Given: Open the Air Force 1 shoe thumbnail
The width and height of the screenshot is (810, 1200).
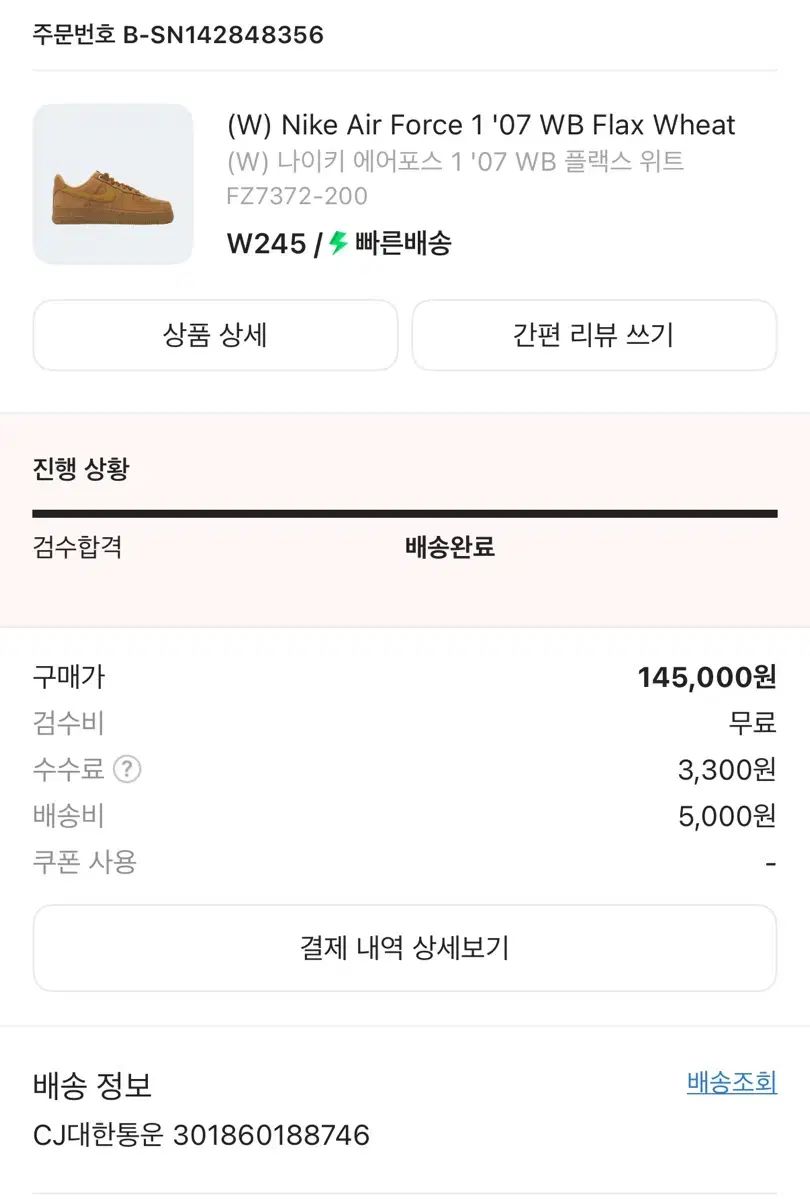Looking at the screenshot, I should [113, 184].
